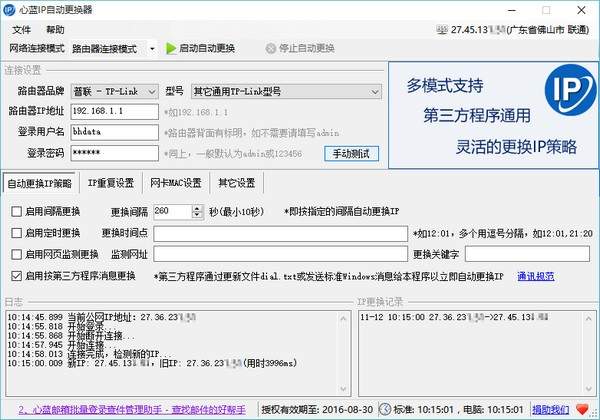Switch to the IP重复设置 tab
600x420 pixels.
coord(110,183)
